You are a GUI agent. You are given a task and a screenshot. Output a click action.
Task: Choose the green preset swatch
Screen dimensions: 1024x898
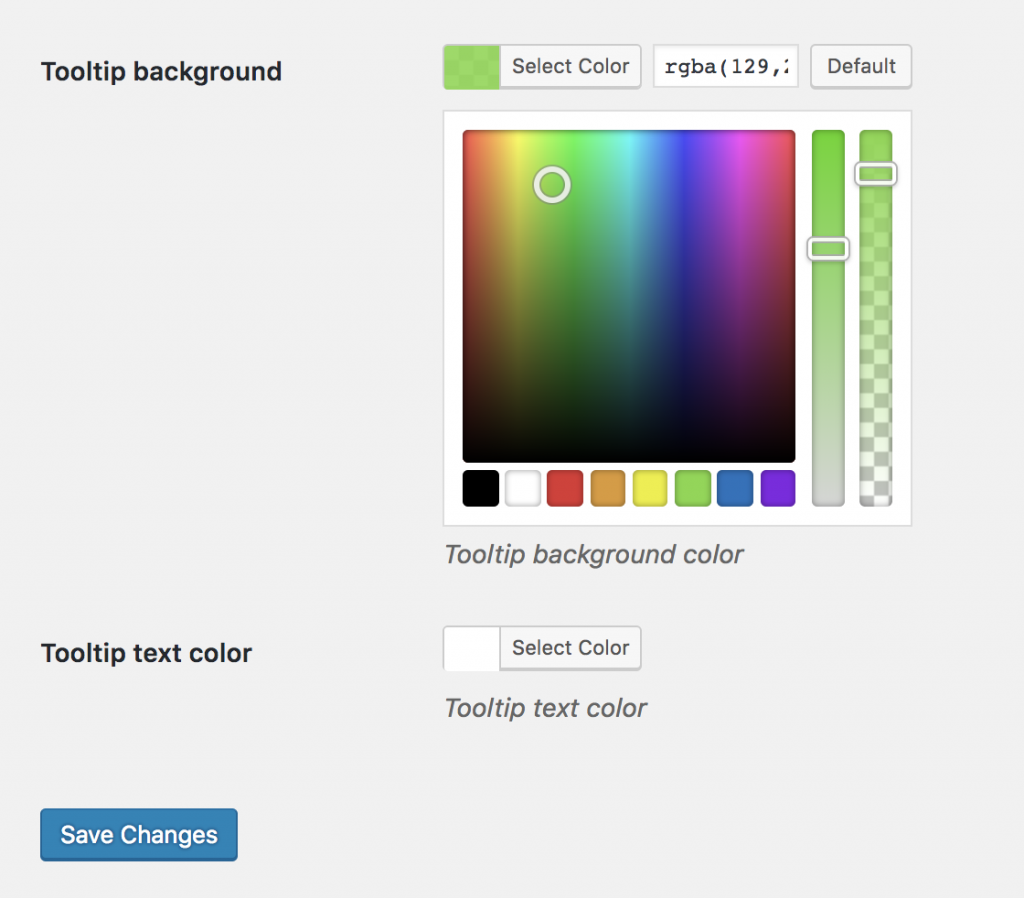coord(693,488)
